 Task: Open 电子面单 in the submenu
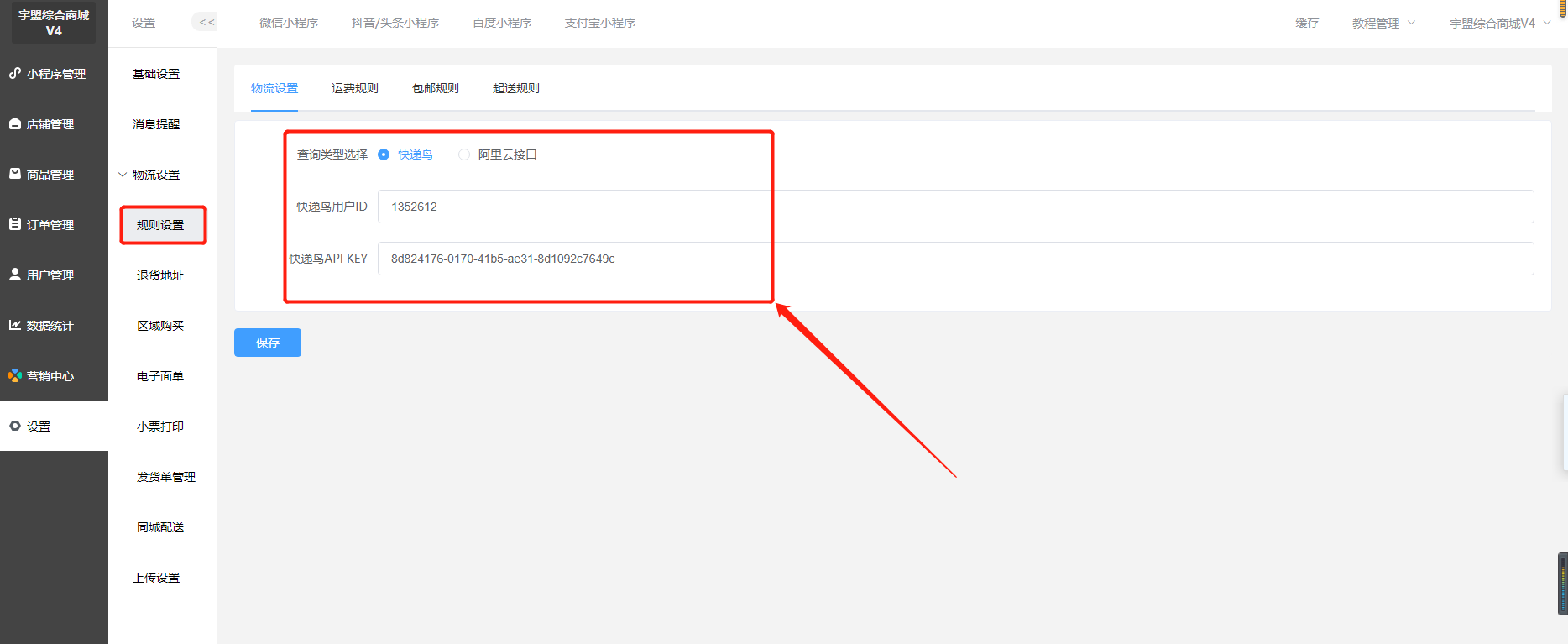[x=160, y=376]
